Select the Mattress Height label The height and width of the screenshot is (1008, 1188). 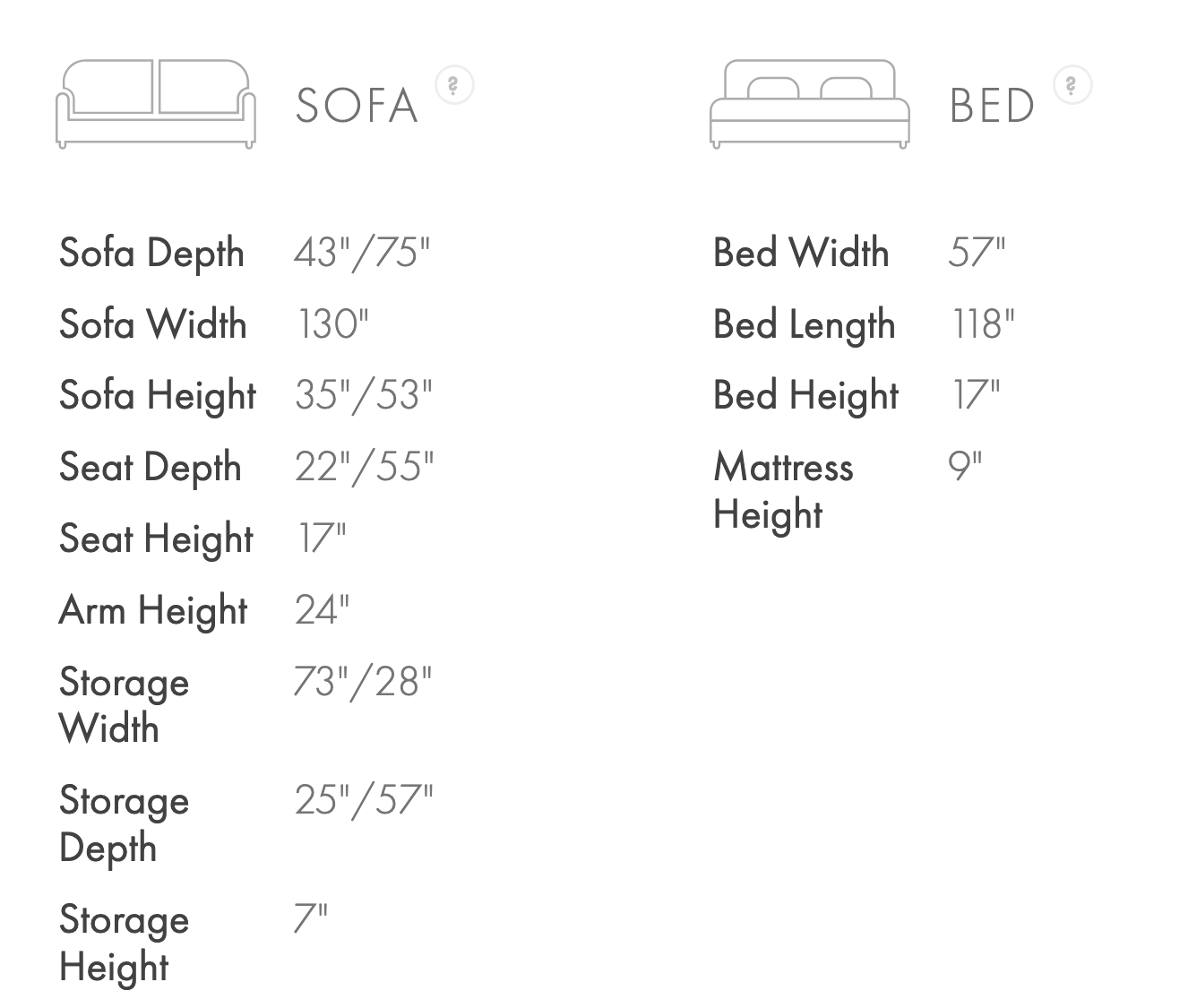coord(783,490)
